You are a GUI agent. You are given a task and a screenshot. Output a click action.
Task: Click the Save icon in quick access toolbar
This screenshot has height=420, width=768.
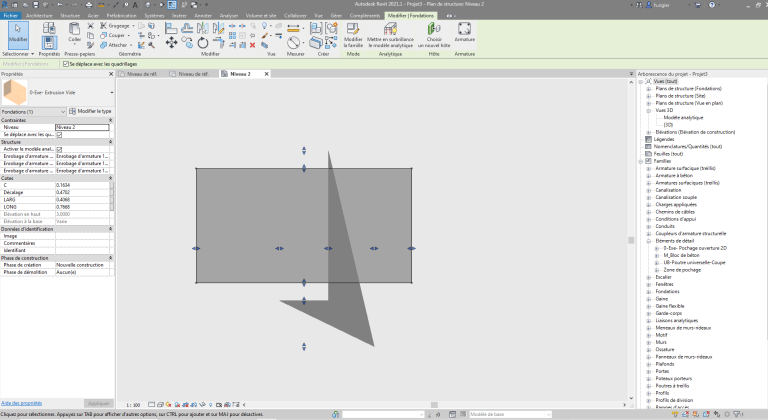point(36,4)
